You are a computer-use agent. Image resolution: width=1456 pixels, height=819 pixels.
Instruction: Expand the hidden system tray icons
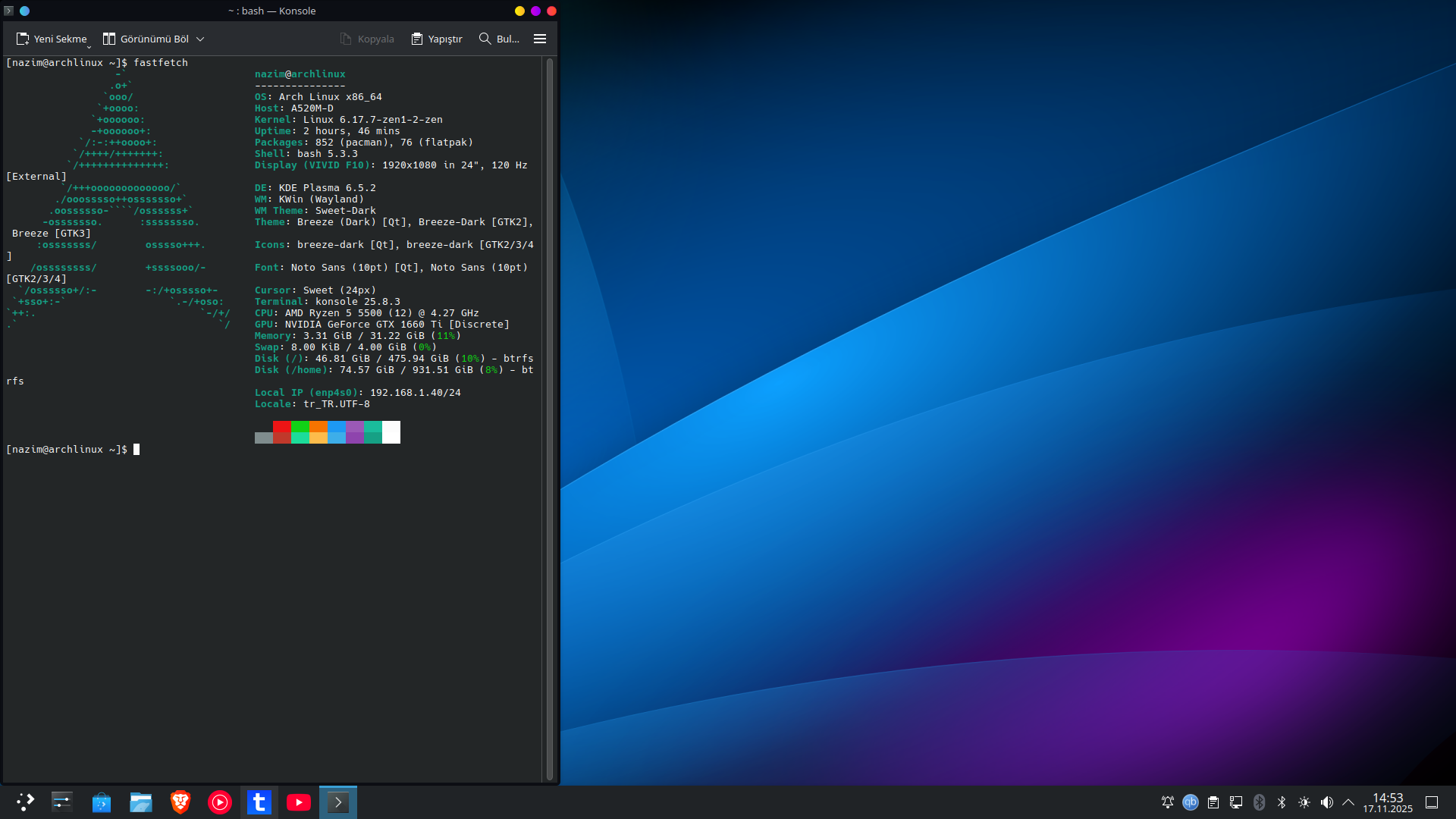point(1348,802)
